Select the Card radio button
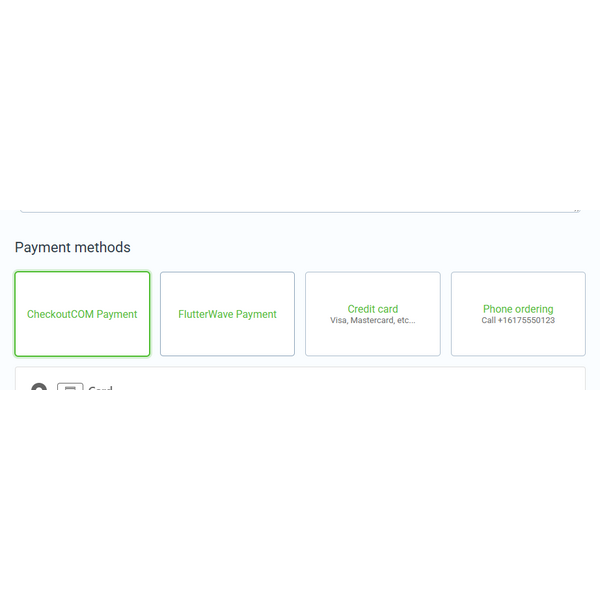This screenshot has height=600, width=600. point(39,388)
